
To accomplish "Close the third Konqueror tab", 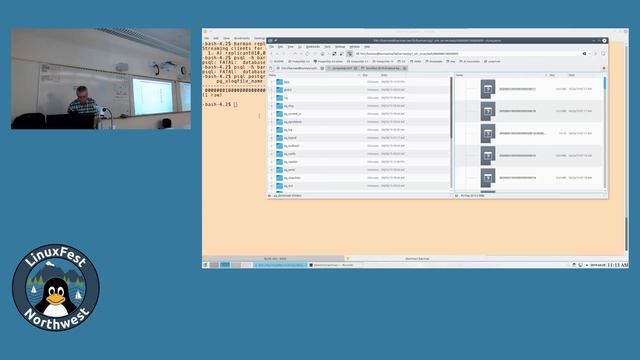I will point(404,68).
